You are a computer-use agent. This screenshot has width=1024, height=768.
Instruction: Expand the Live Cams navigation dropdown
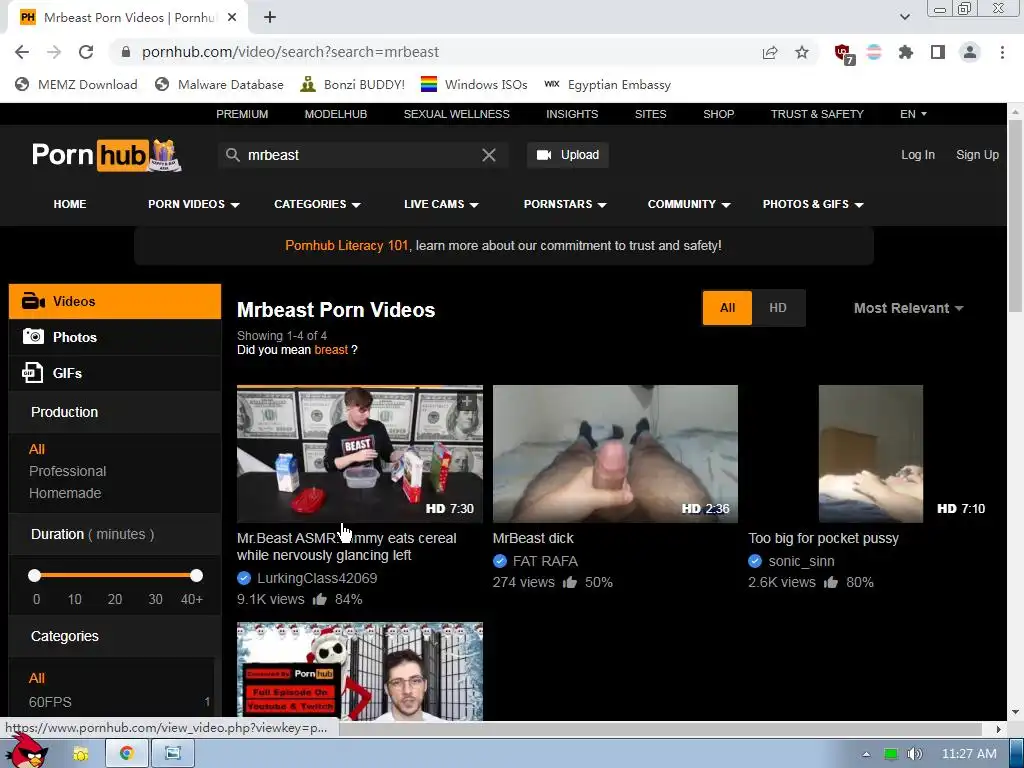(441, 204)
